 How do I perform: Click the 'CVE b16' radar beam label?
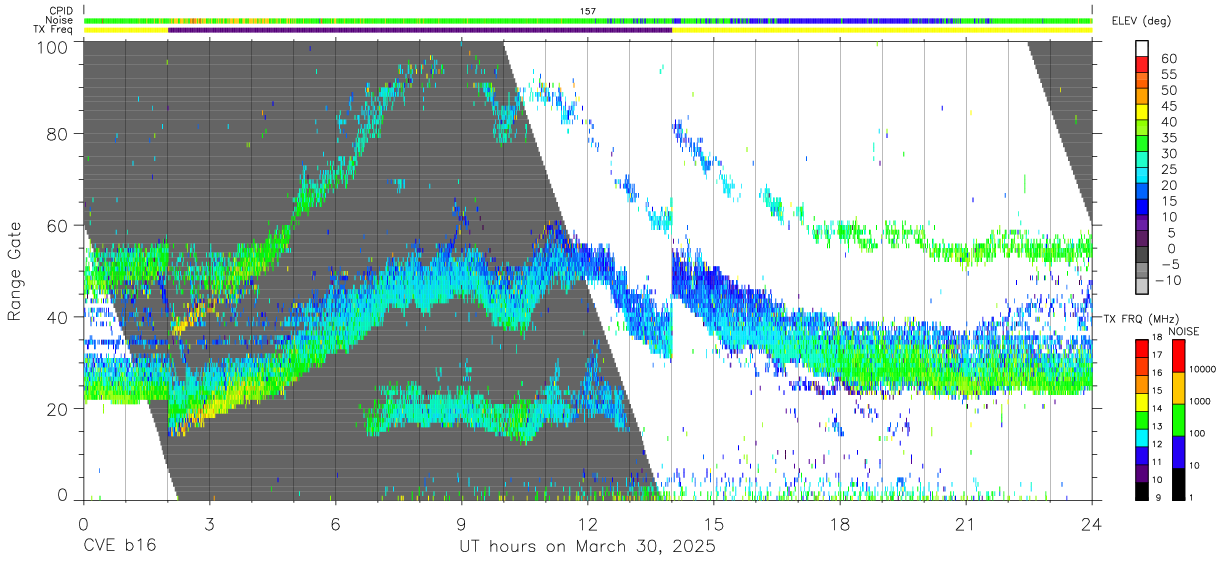pos(120,547)
